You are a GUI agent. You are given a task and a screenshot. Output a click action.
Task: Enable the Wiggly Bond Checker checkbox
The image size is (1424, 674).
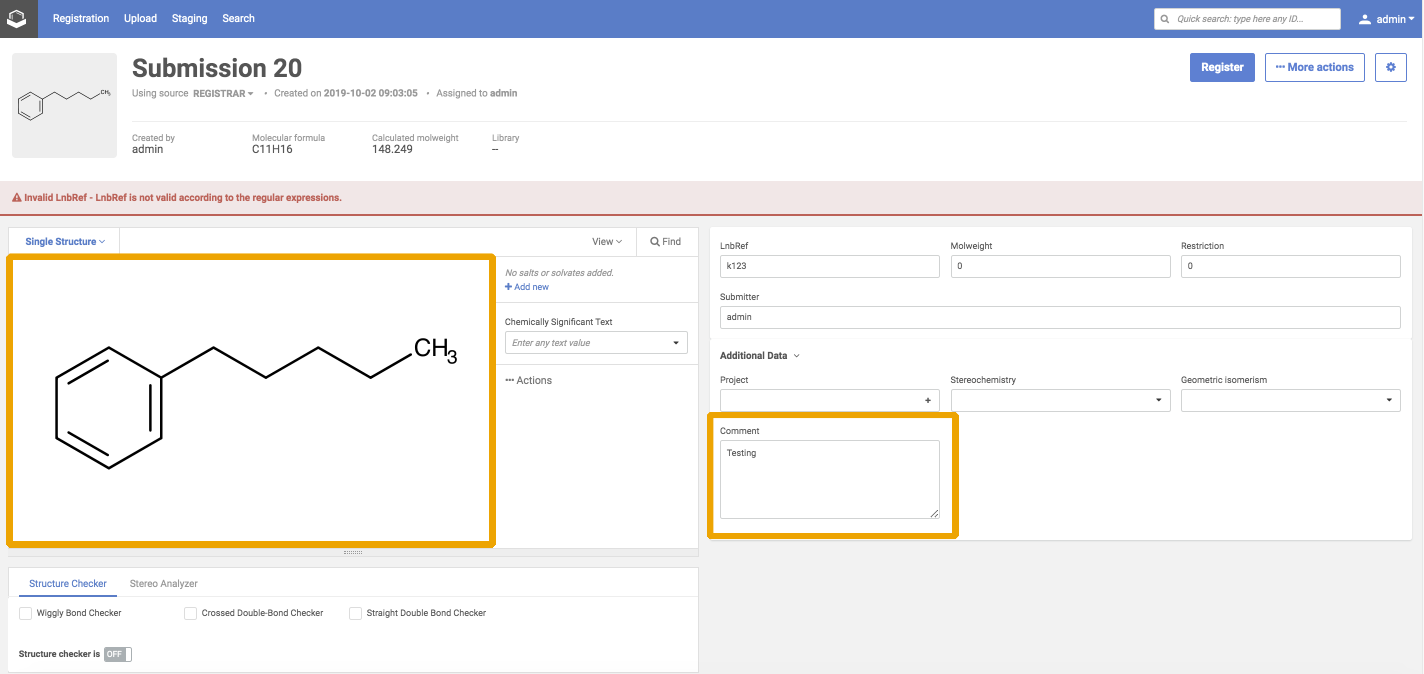pyautogui.click(x=25, y=613)
